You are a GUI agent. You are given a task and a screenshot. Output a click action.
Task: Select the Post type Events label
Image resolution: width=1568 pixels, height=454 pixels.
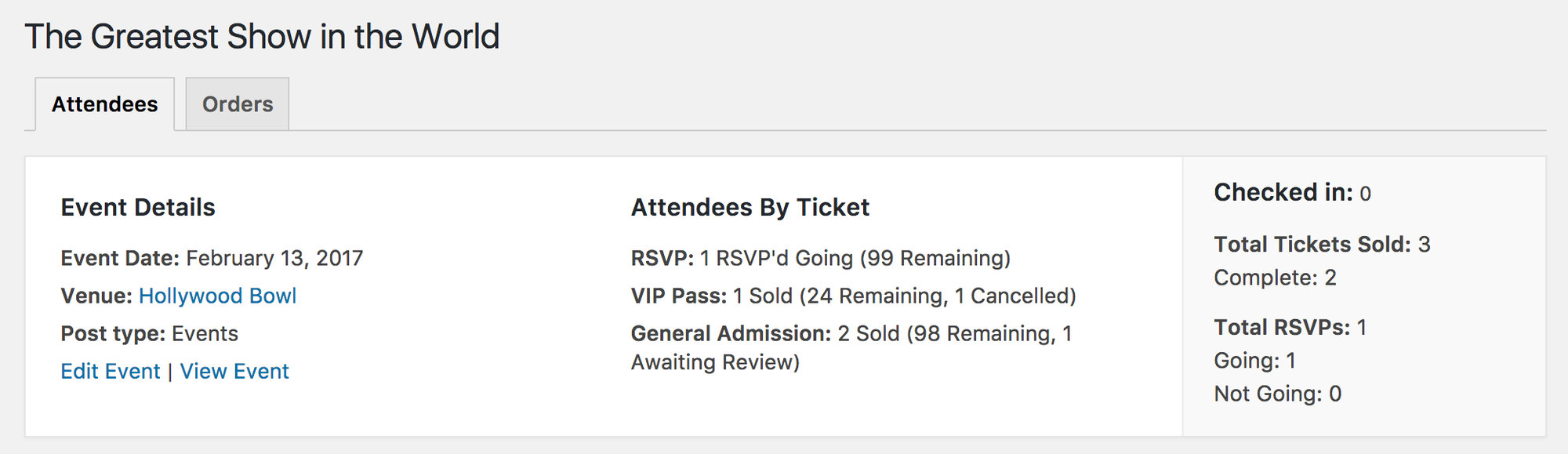pyautogui.click(x=149, y=333)
